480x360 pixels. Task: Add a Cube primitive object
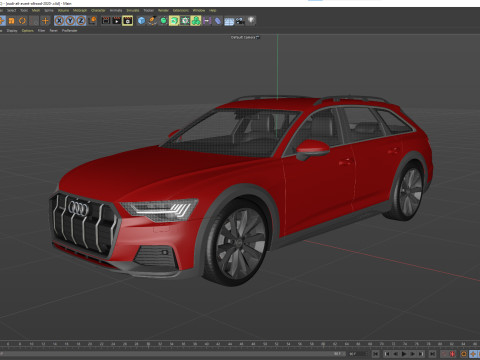[141, 21]
